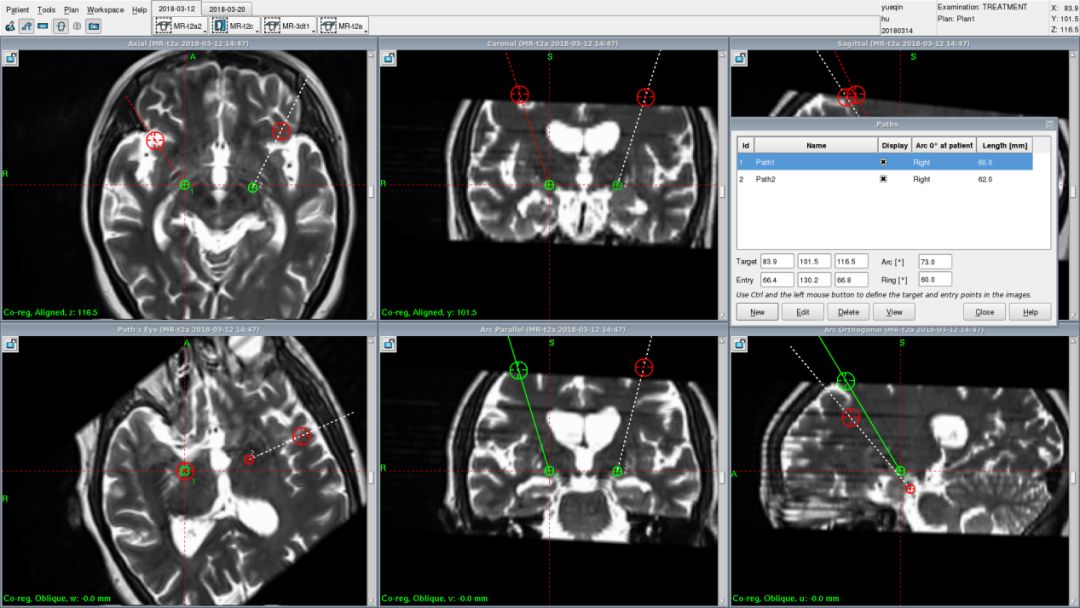Toggle Display checkbox for Path1

883,162
